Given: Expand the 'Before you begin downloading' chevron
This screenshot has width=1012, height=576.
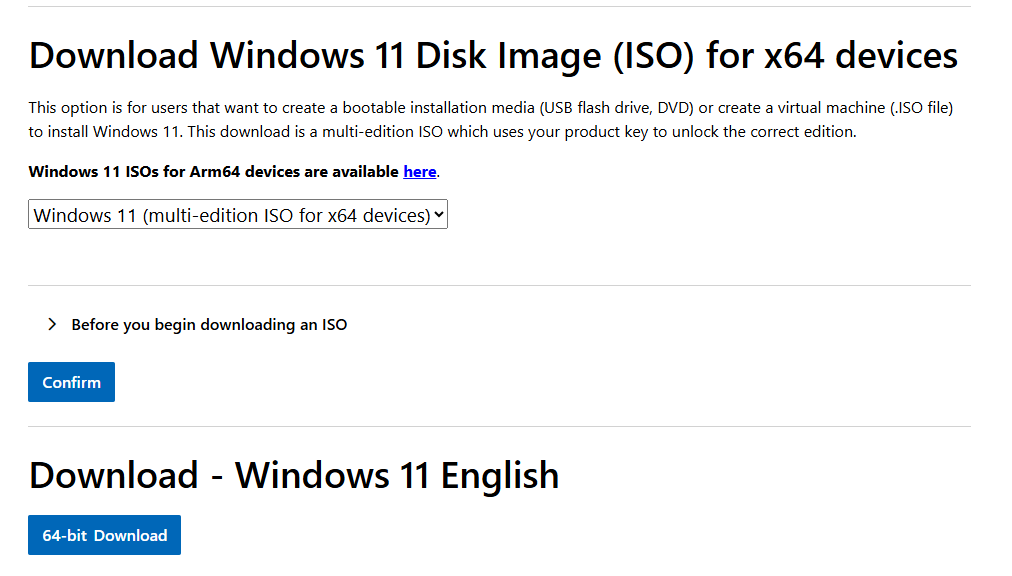Looking at the screenshot, I should tap(52, 325).
